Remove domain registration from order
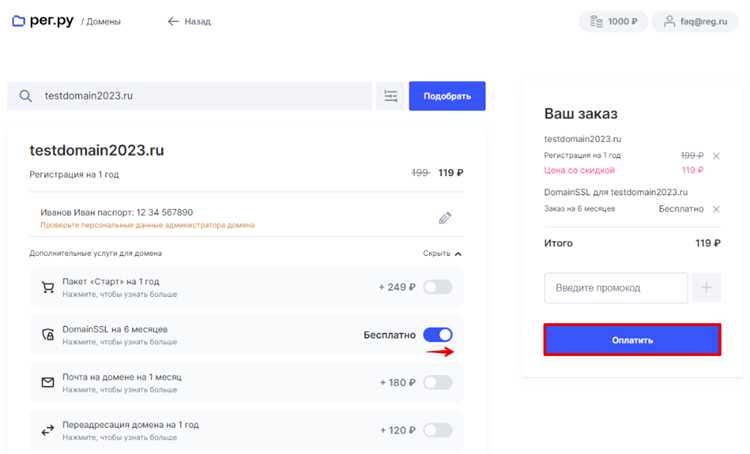750x454 pixels. 716,156
